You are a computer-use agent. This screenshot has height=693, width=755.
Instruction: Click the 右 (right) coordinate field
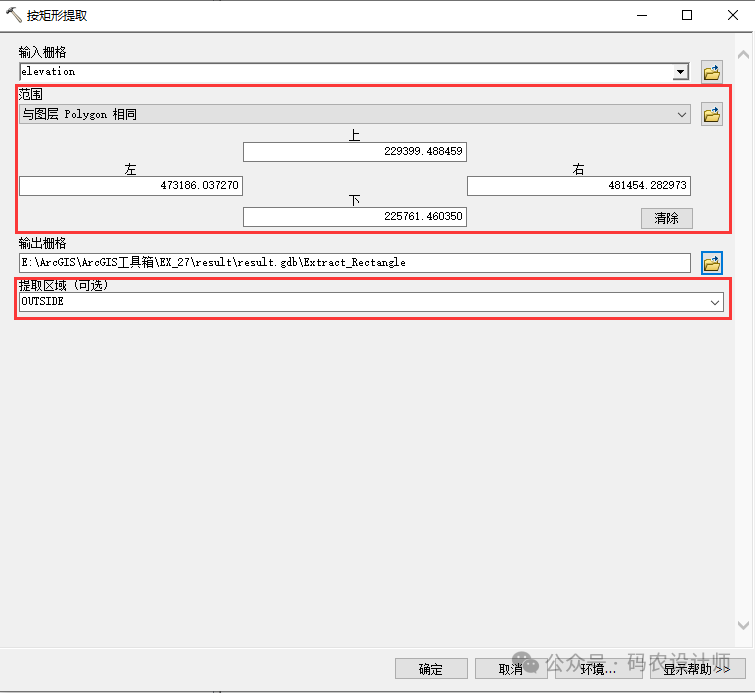(x=578, y=186)
